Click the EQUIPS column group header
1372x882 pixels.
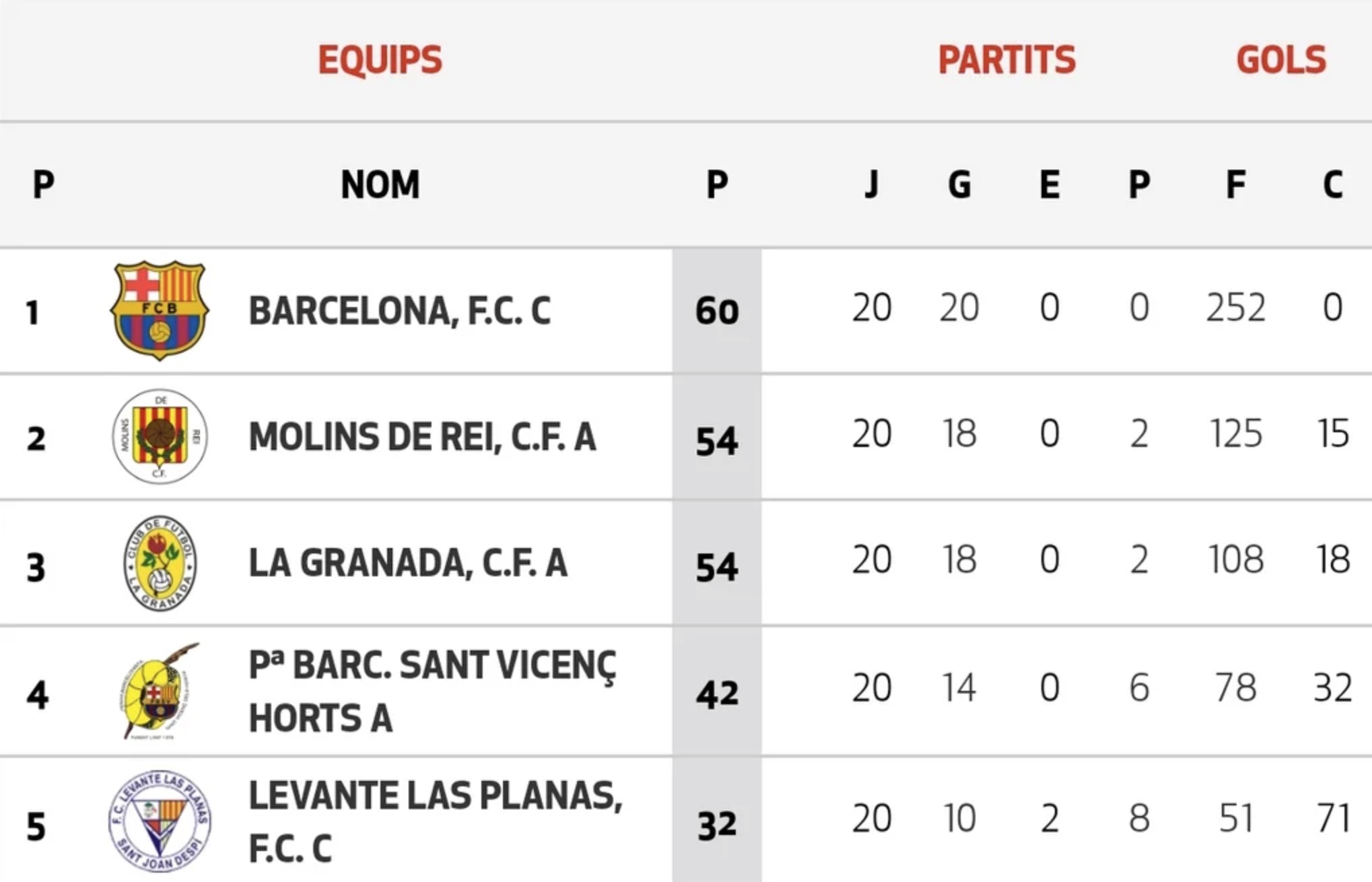380,60
